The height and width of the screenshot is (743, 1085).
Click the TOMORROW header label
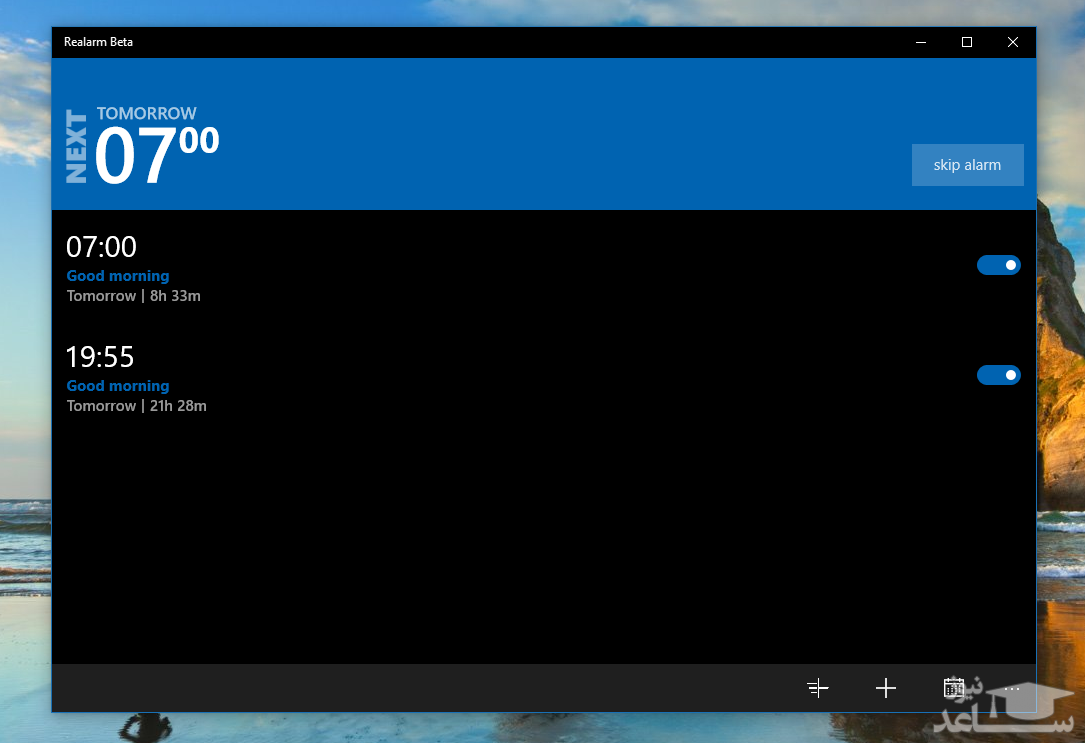(x=147, y=113)
